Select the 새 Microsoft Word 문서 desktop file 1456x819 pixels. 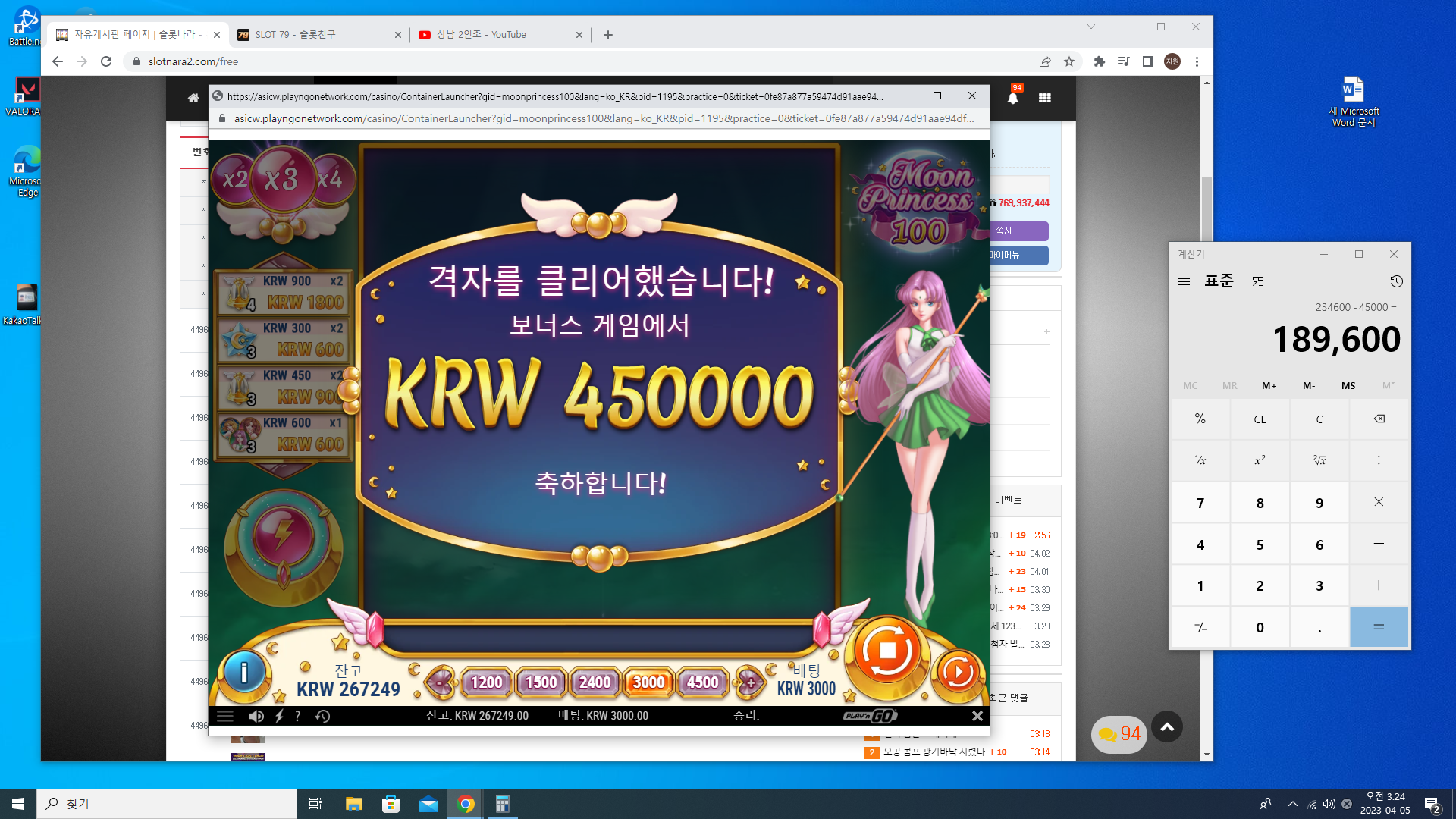click(x=1354, y=102)
